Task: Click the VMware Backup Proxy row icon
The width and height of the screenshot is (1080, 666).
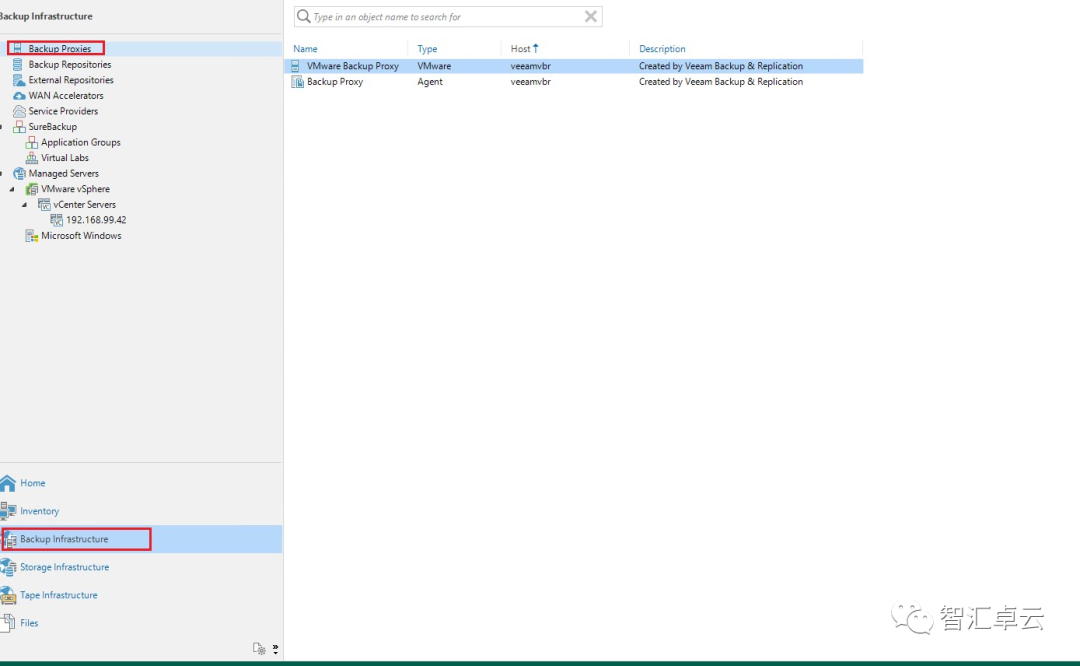Action: [295, 66]
